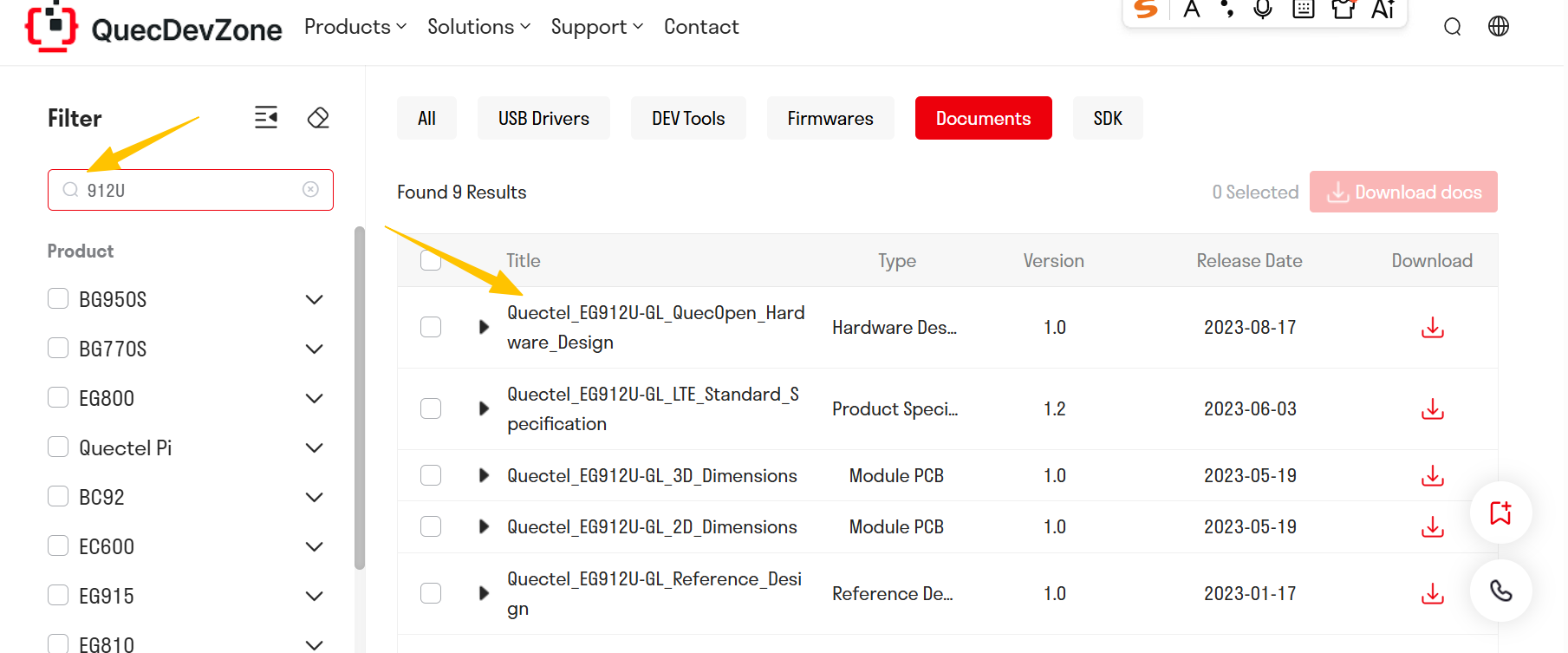The height and width of the screenshot is (653, 1568).
Task: Check the Quectel Pi product filter
Action: coord(58,447)
